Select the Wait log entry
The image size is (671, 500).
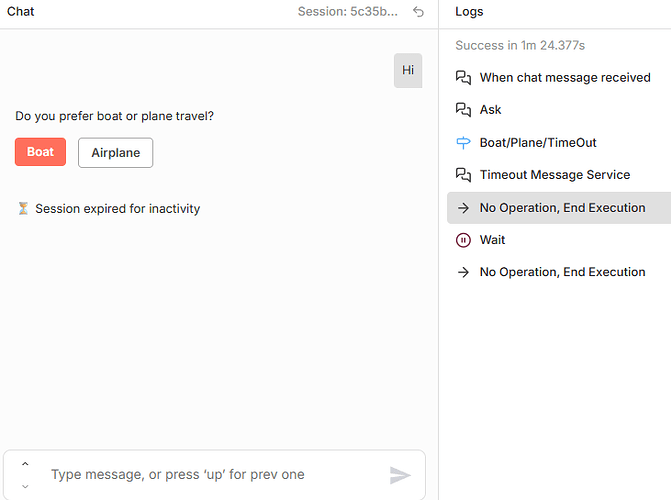click(x=492, y=240)
